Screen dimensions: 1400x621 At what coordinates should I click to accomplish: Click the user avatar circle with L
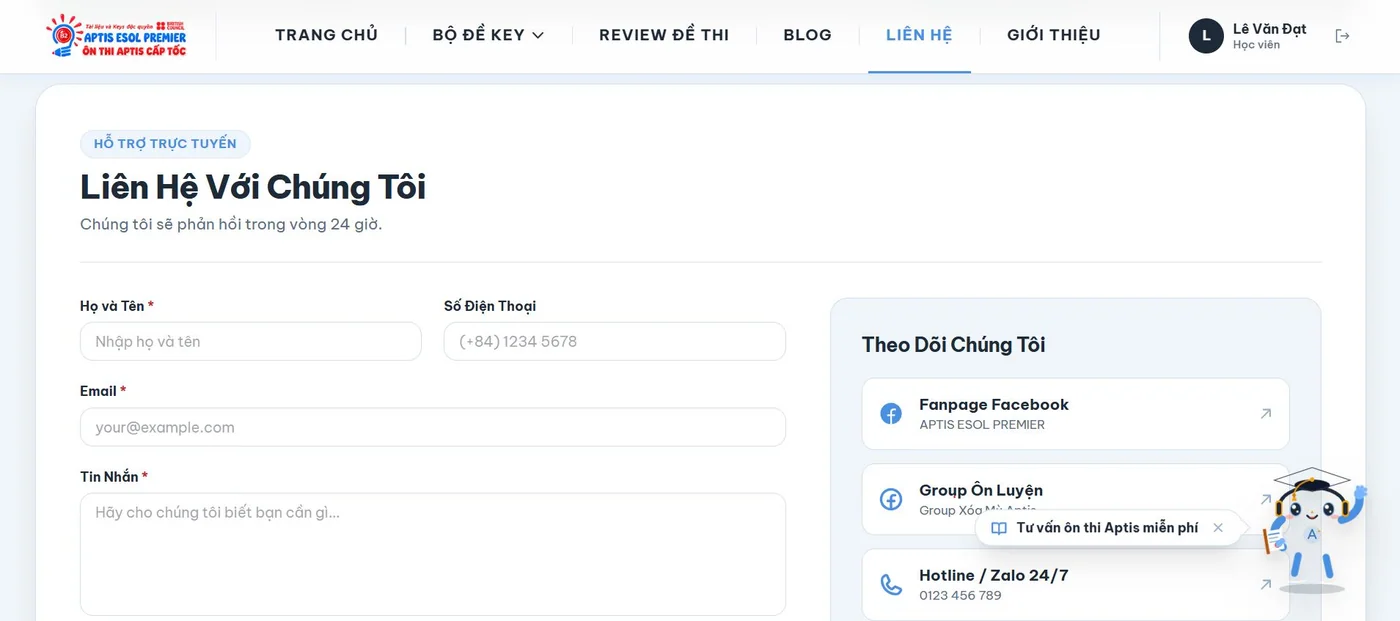(x=1206, y=36)
